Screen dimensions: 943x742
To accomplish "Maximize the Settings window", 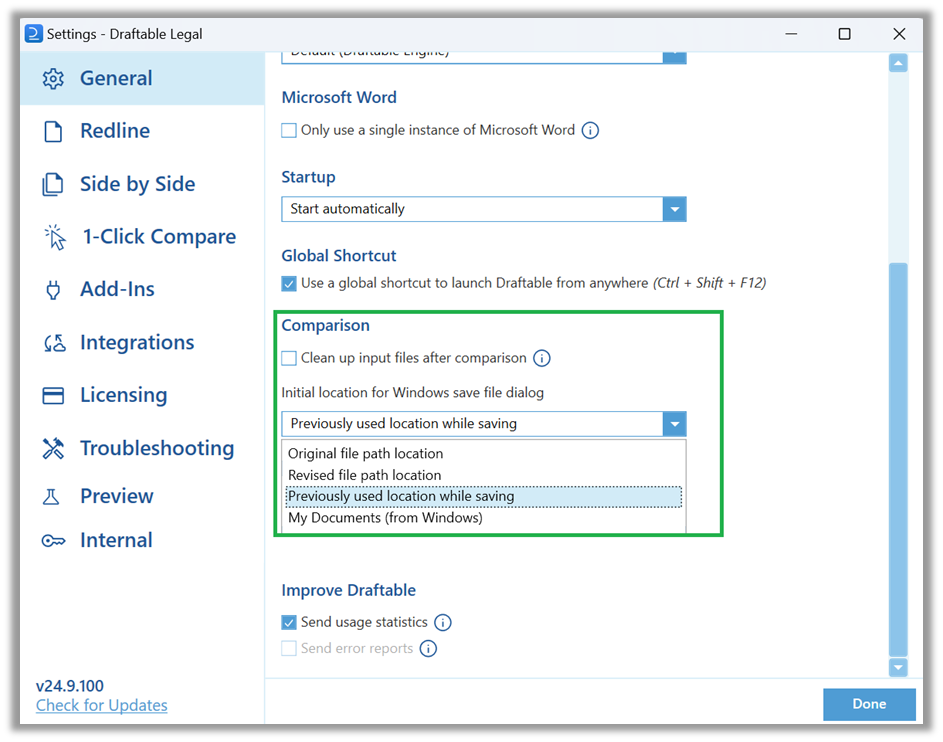I will 844,34.
